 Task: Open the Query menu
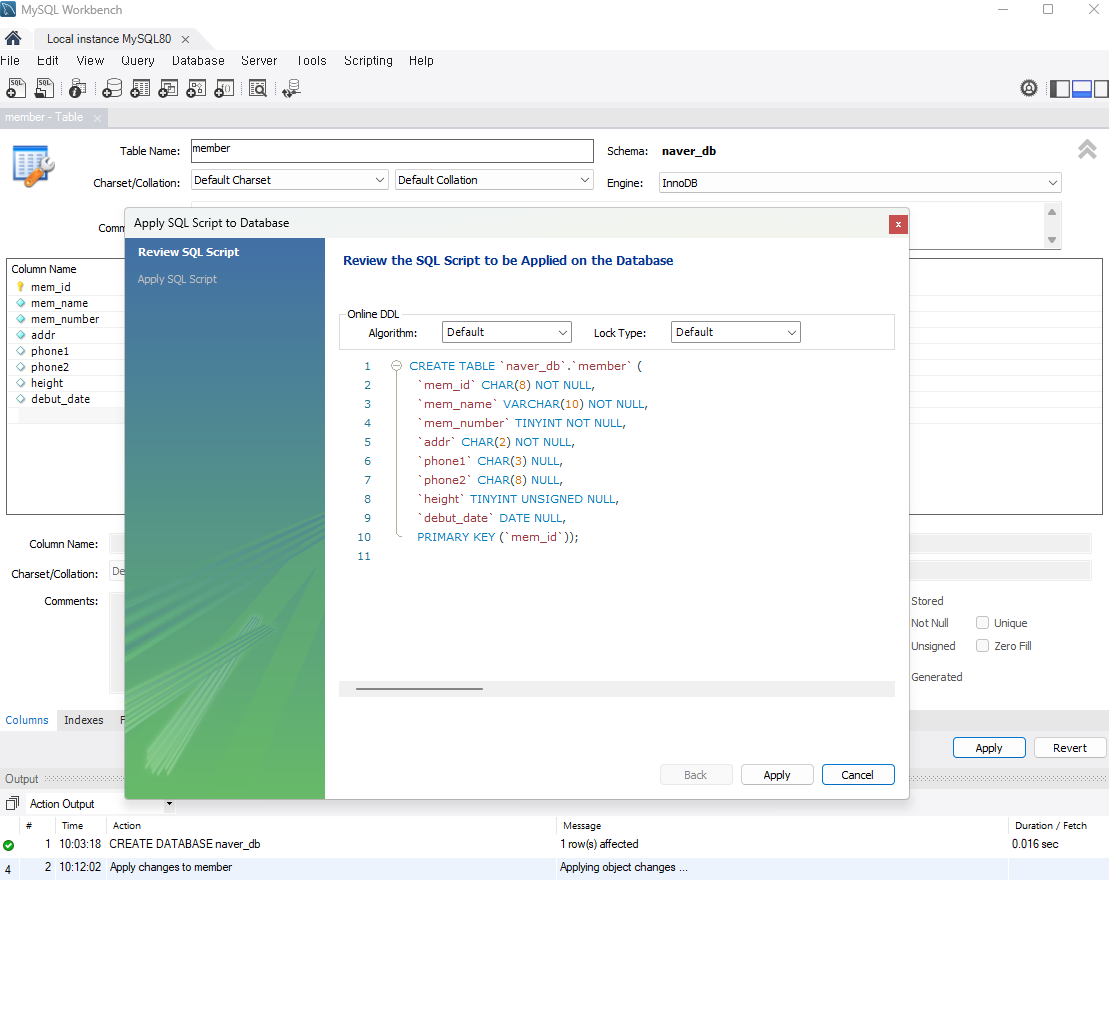click(x=137, y=61)
